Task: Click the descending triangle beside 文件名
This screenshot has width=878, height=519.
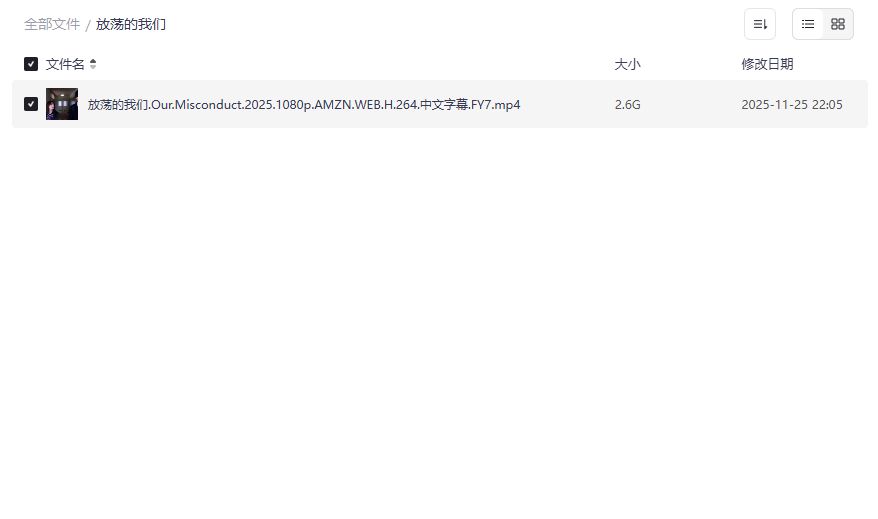Action: (93, 67)
